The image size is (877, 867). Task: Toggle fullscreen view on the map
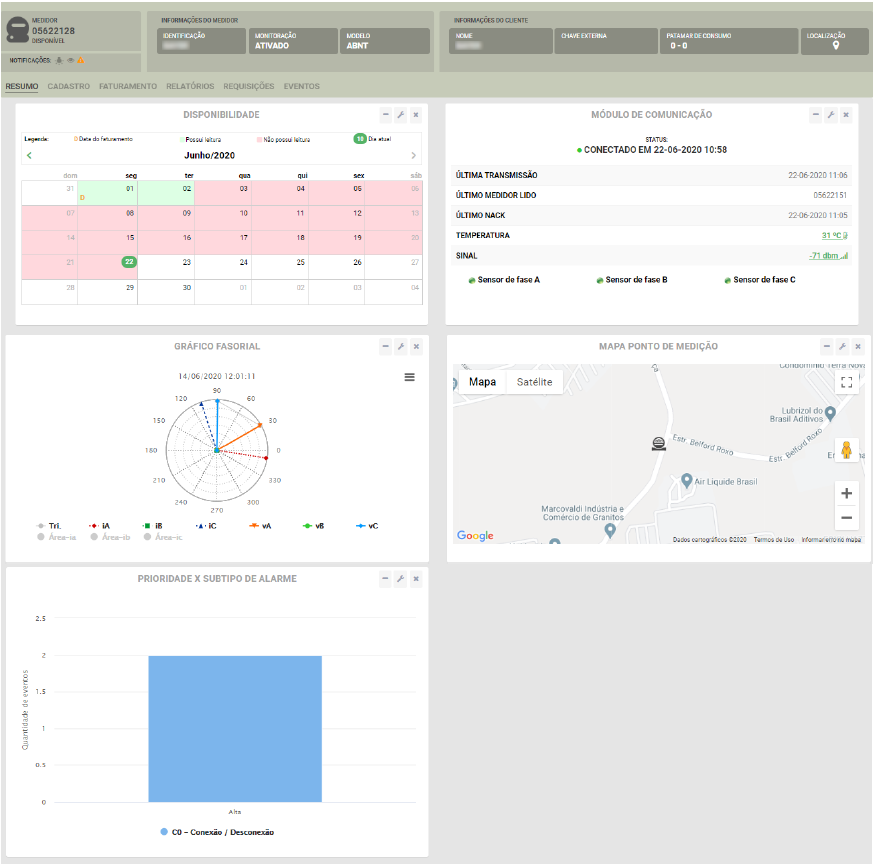click(846, 382)
